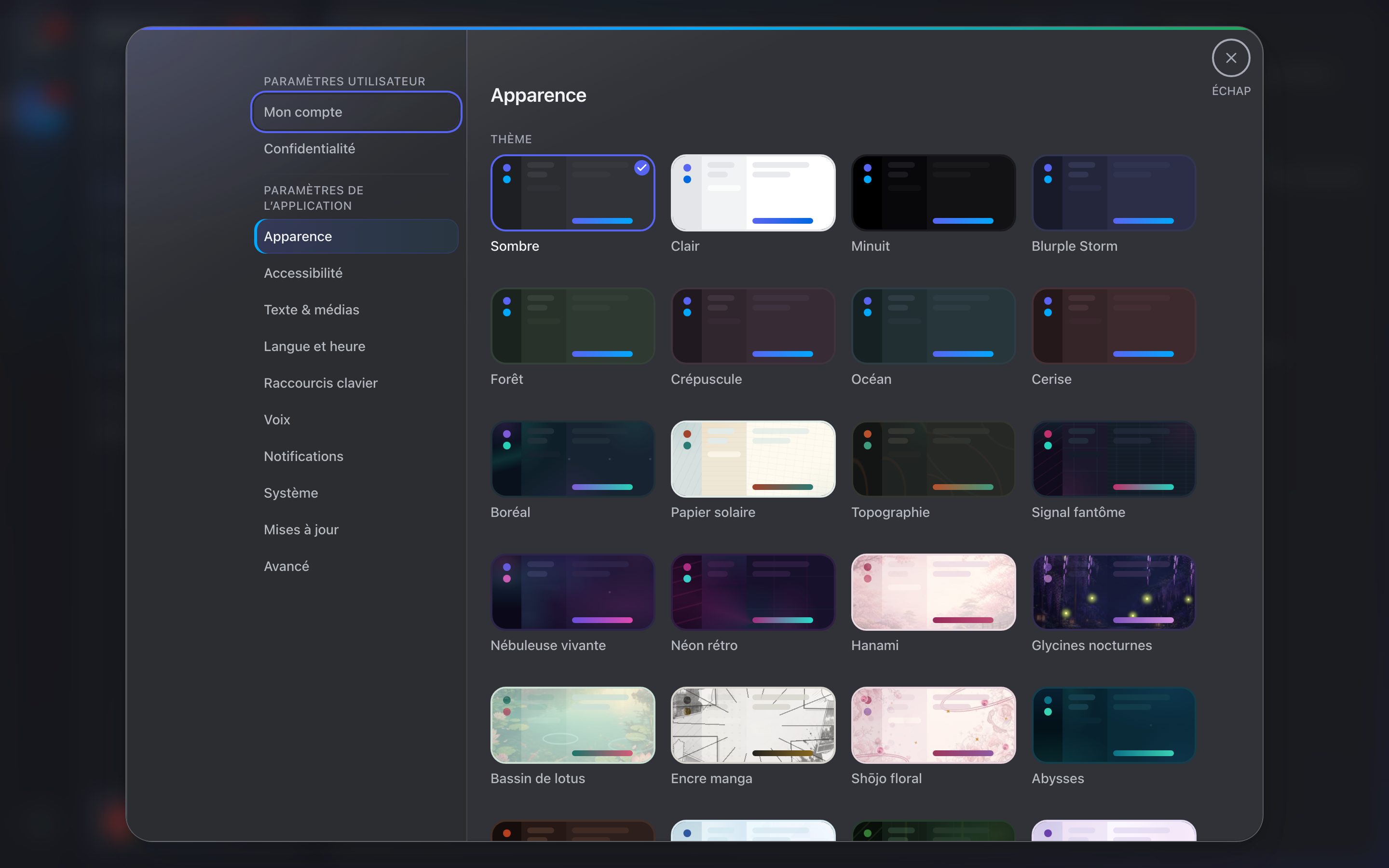1389x868 pixels.
Task: Show the Notifications settings
Action: 356,456
